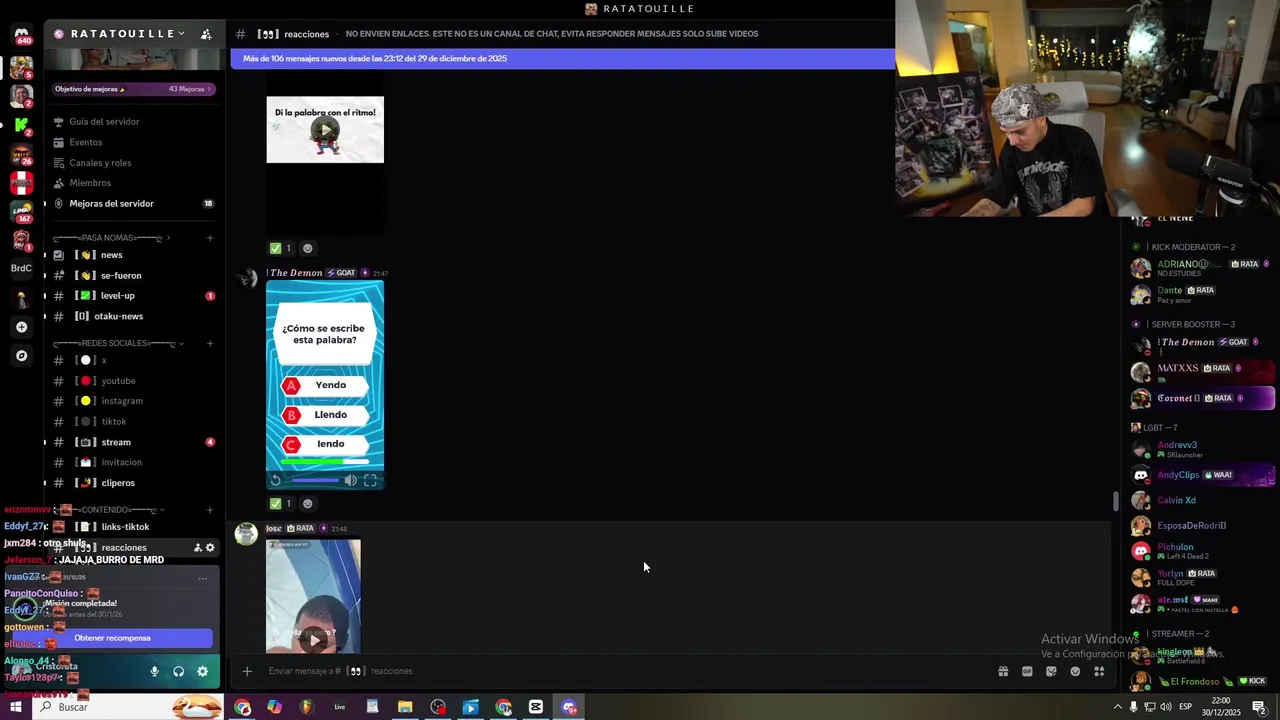The image size is (1280, 720).
Task: Collapse the REDES SOCIALES category
Action: (x=116, y=343)
